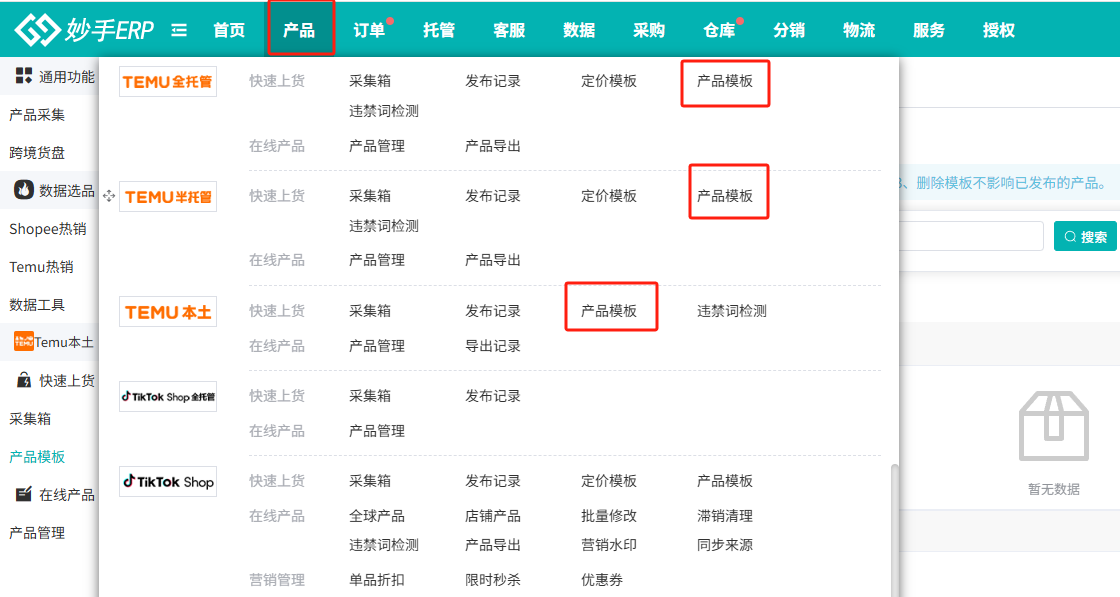Open 产品管理 under TEMU全托管
Screen dimensions: 1120x597
pos(377,146)
